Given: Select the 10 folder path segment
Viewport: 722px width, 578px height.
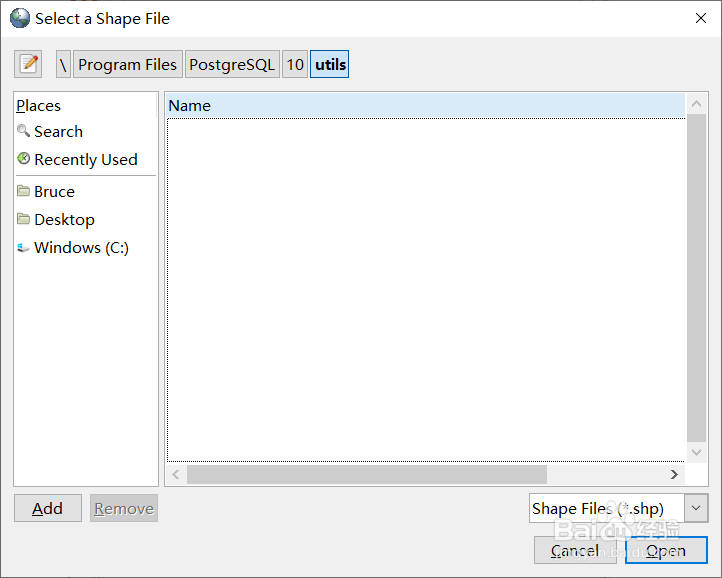Looking at the screenshot, I should (x=295, y=64).
